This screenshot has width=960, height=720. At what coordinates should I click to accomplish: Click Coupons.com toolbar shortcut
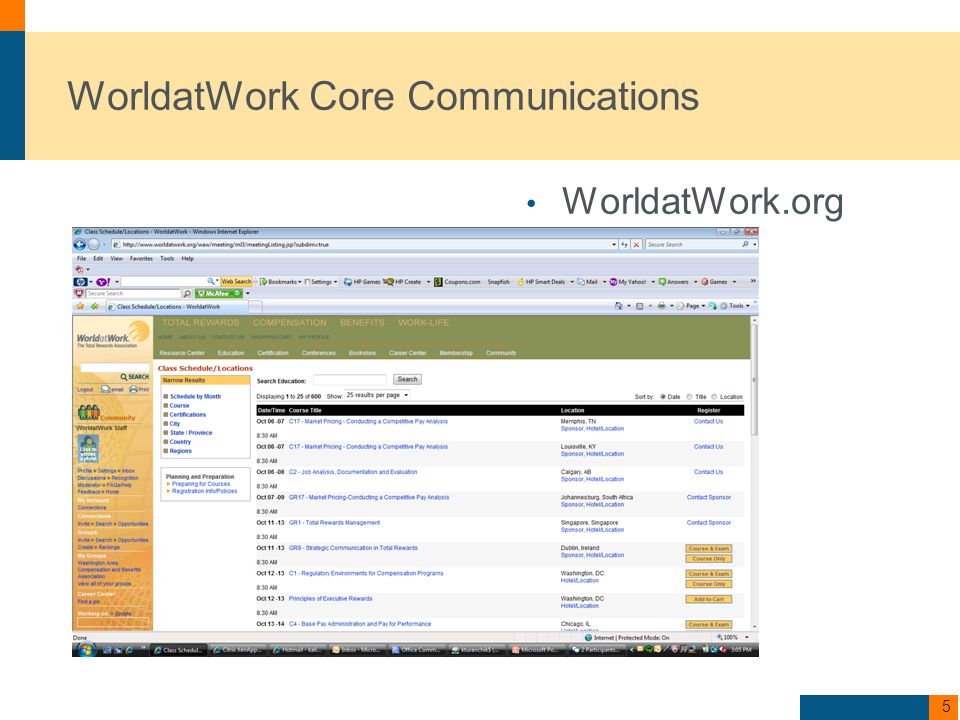(457, 282)
